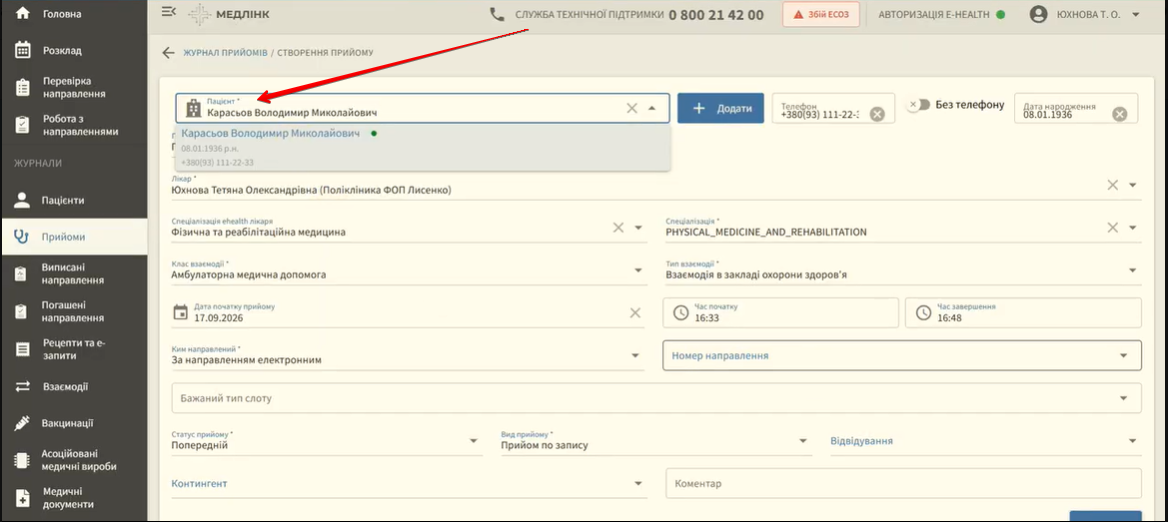
Task: Click the patient field building icon
Action: click(x=192, y=108)
